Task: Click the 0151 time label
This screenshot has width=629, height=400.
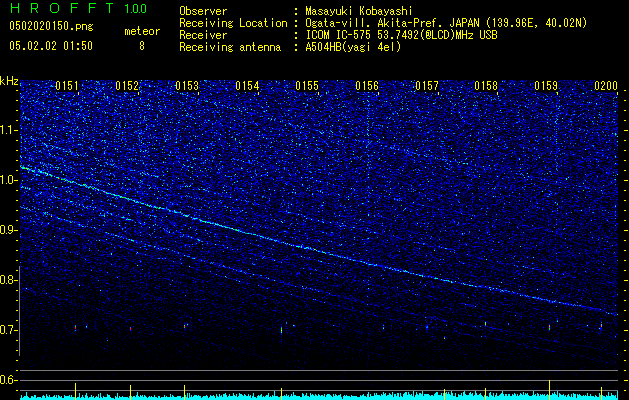Action: coord(67,86)
